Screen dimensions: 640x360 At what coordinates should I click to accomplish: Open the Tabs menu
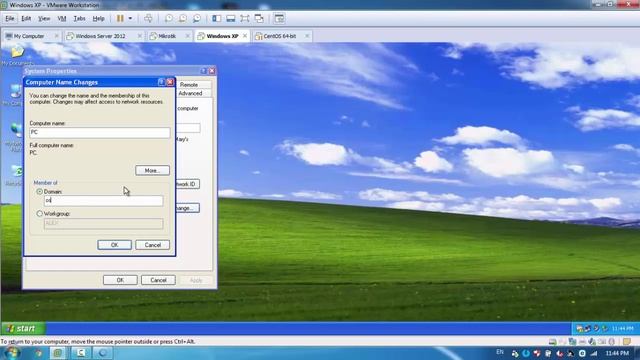(x=79, y=18)
